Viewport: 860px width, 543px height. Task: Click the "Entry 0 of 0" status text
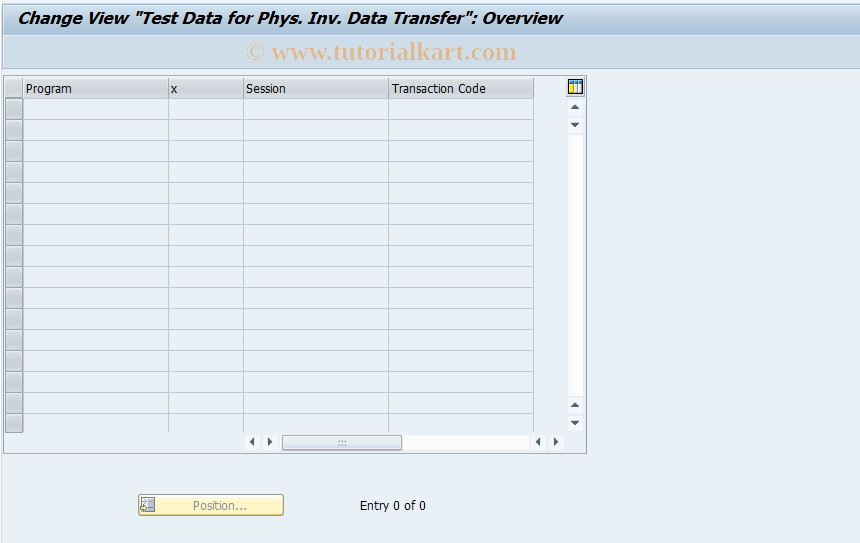click(393, 506)
